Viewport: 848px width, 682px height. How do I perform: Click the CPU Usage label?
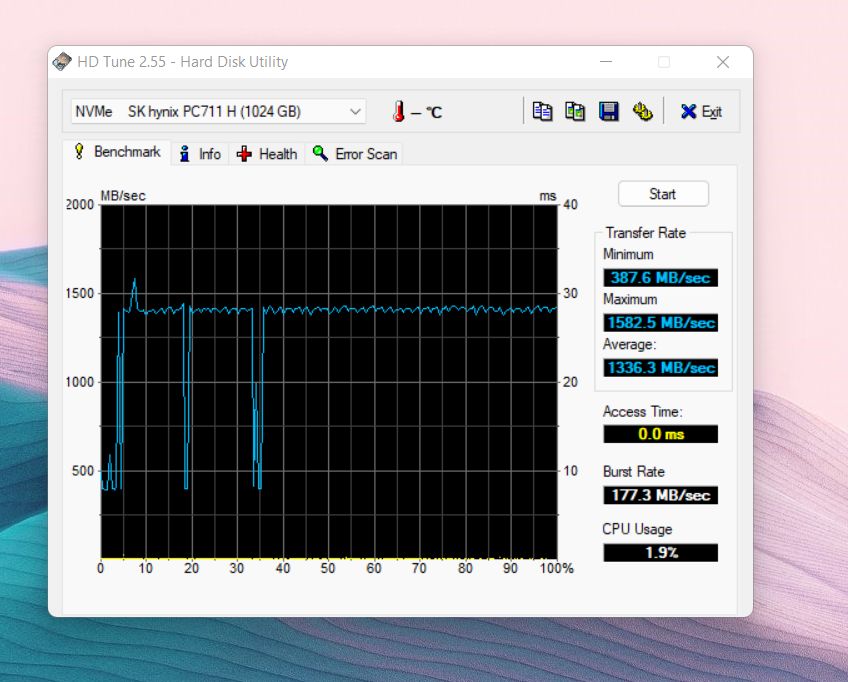(x=637, y=529)
